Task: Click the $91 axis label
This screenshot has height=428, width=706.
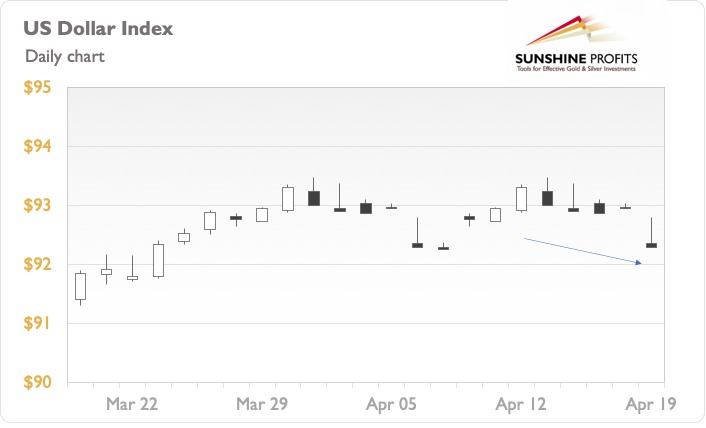Action: [x=37, y=323]
